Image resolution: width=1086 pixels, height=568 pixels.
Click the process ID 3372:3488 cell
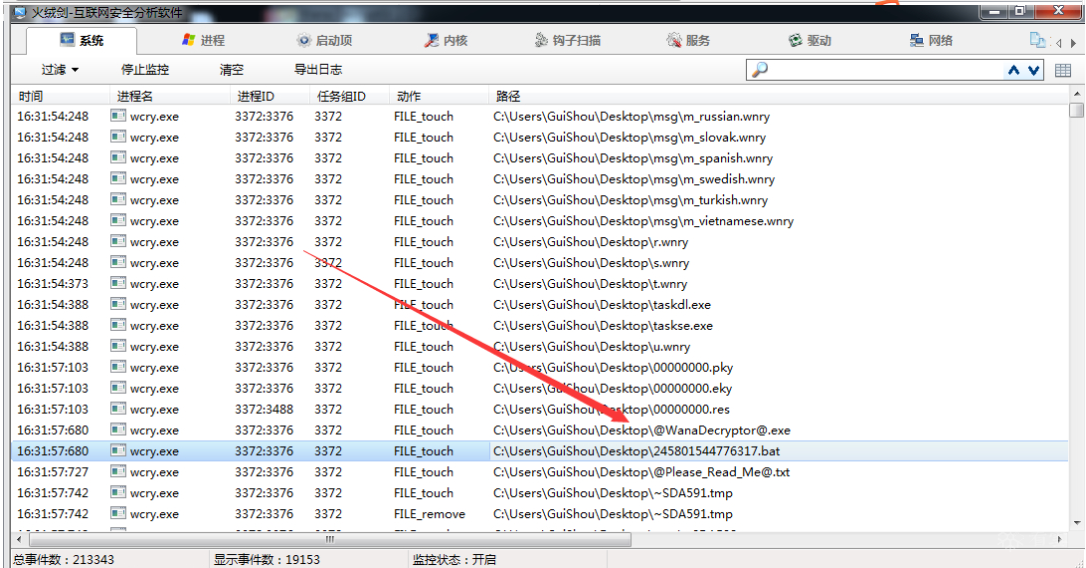264,409
